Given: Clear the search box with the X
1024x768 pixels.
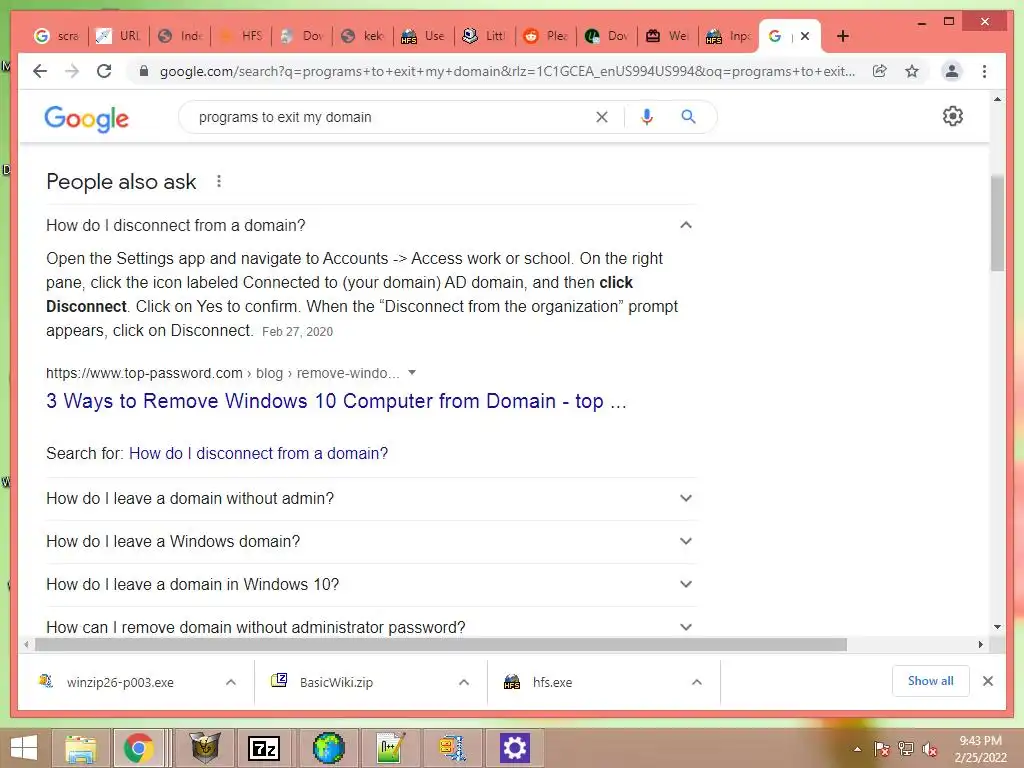Looking at the screenshot, I should click(601, 117).
